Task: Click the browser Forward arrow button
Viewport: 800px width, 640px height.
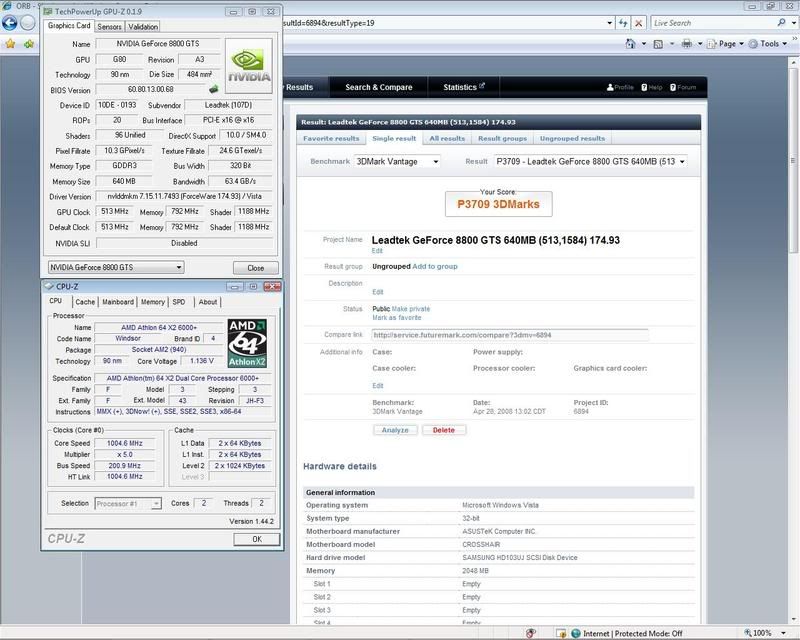Action: pyautogui.click(x=28, y=23)
